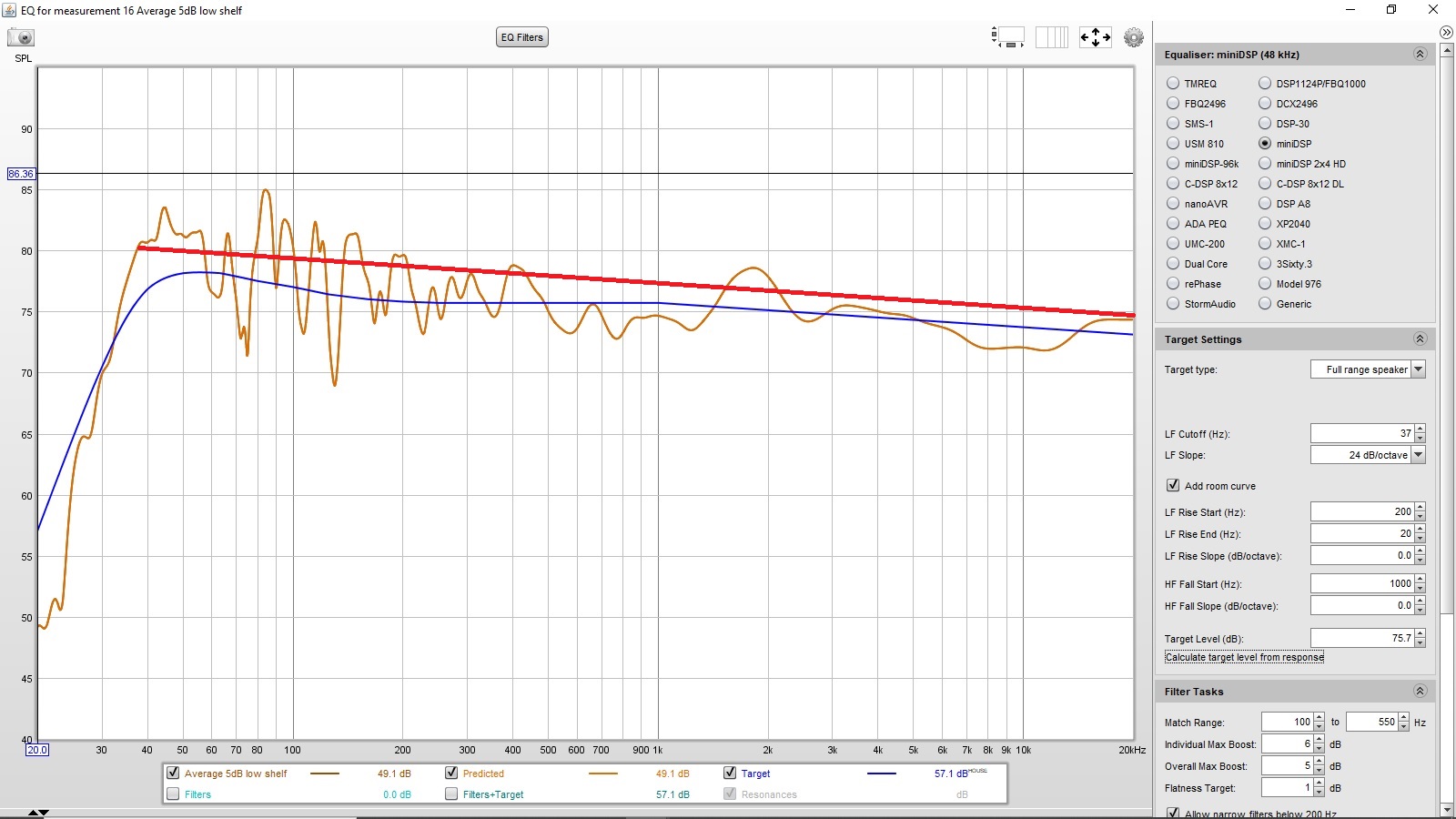Select DSP1124P/FBQ1000 equaliser
1456x819 pixels.
pyautogui.click(x=1265, y=84)
